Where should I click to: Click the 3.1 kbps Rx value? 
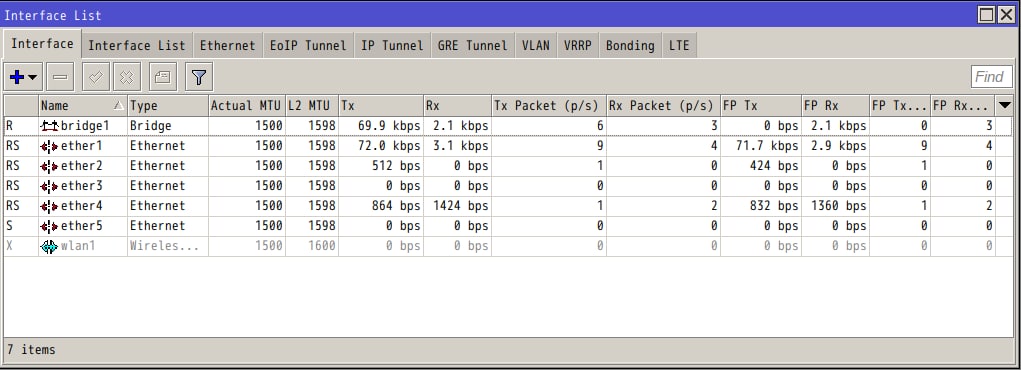[x=460, y=146]
